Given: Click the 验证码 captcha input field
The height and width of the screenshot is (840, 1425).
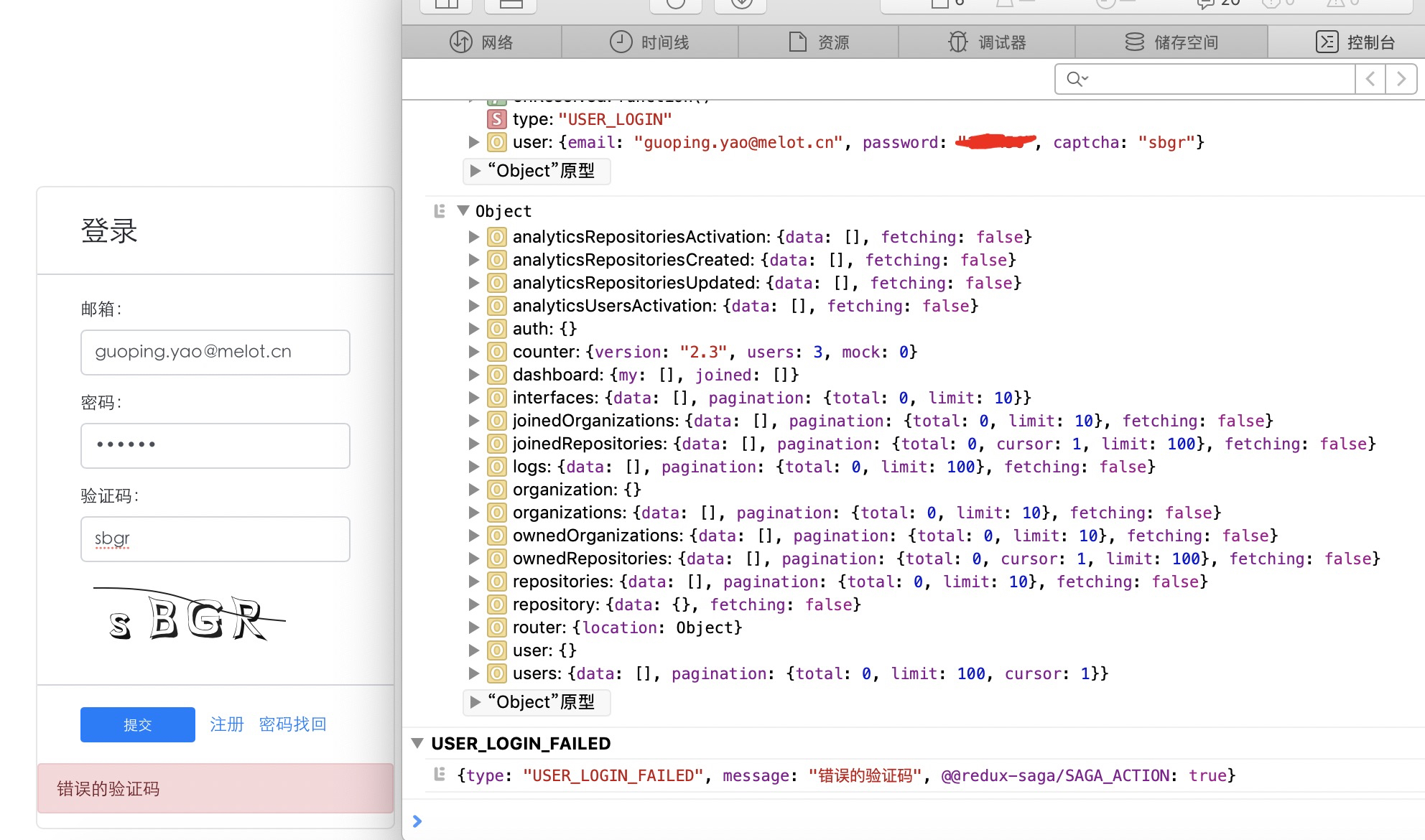Looking at the screenshot, I should coord(215,539).
